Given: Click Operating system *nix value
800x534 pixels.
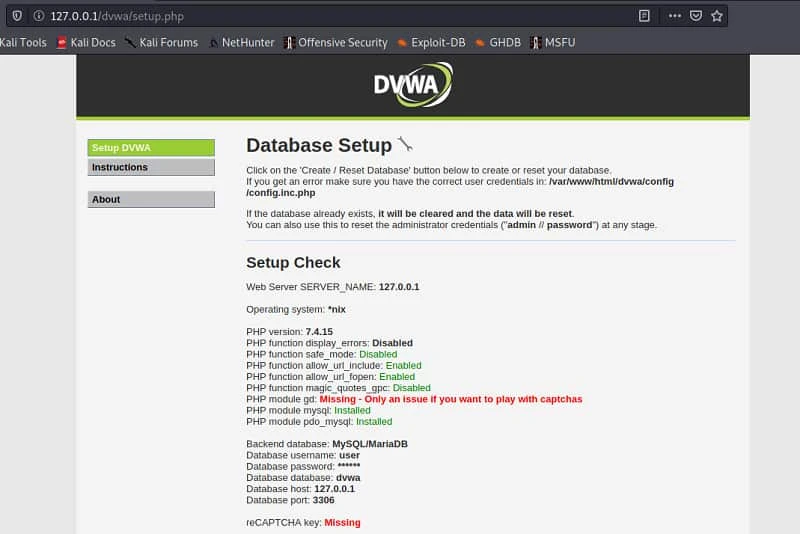Looking at the screenshot, I should pos(337,309).
